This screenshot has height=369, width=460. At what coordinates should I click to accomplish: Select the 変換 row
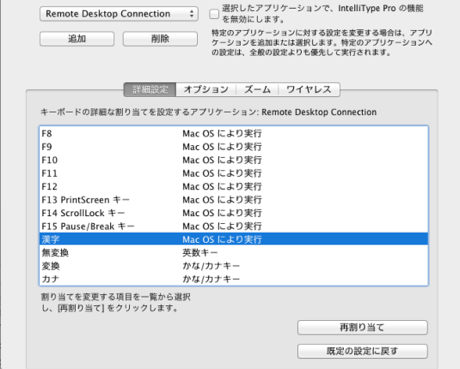[234, 266]
